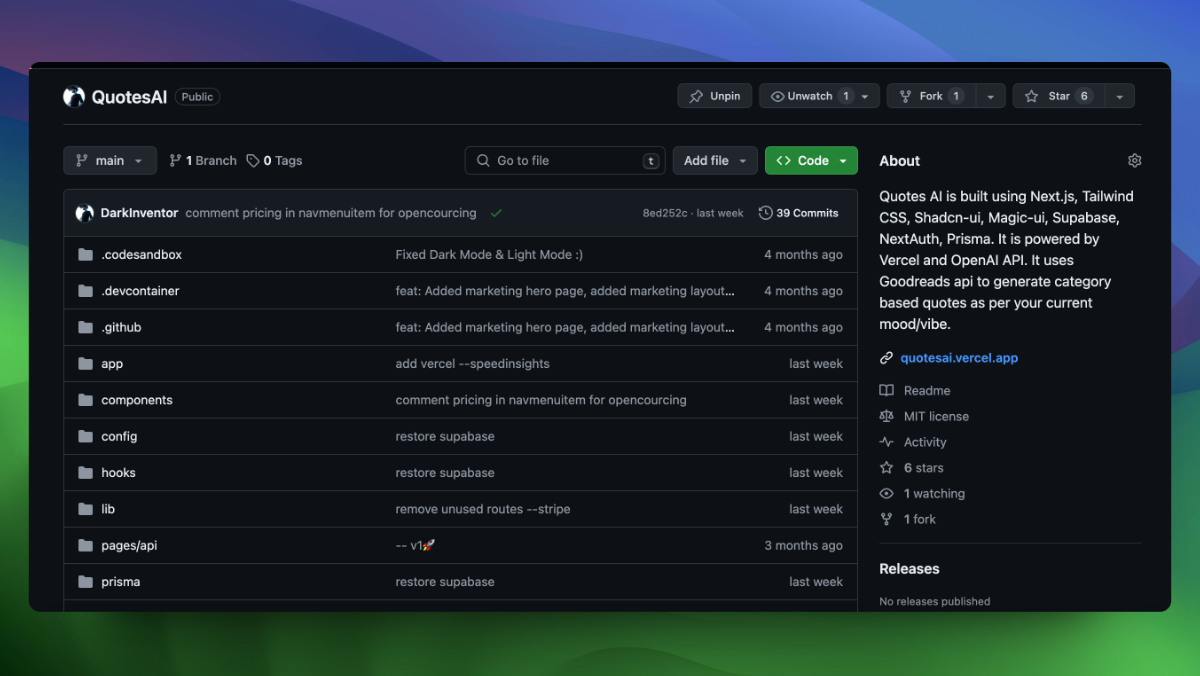
Task: Open the Readme link in About
Action: tap(927, 391)
